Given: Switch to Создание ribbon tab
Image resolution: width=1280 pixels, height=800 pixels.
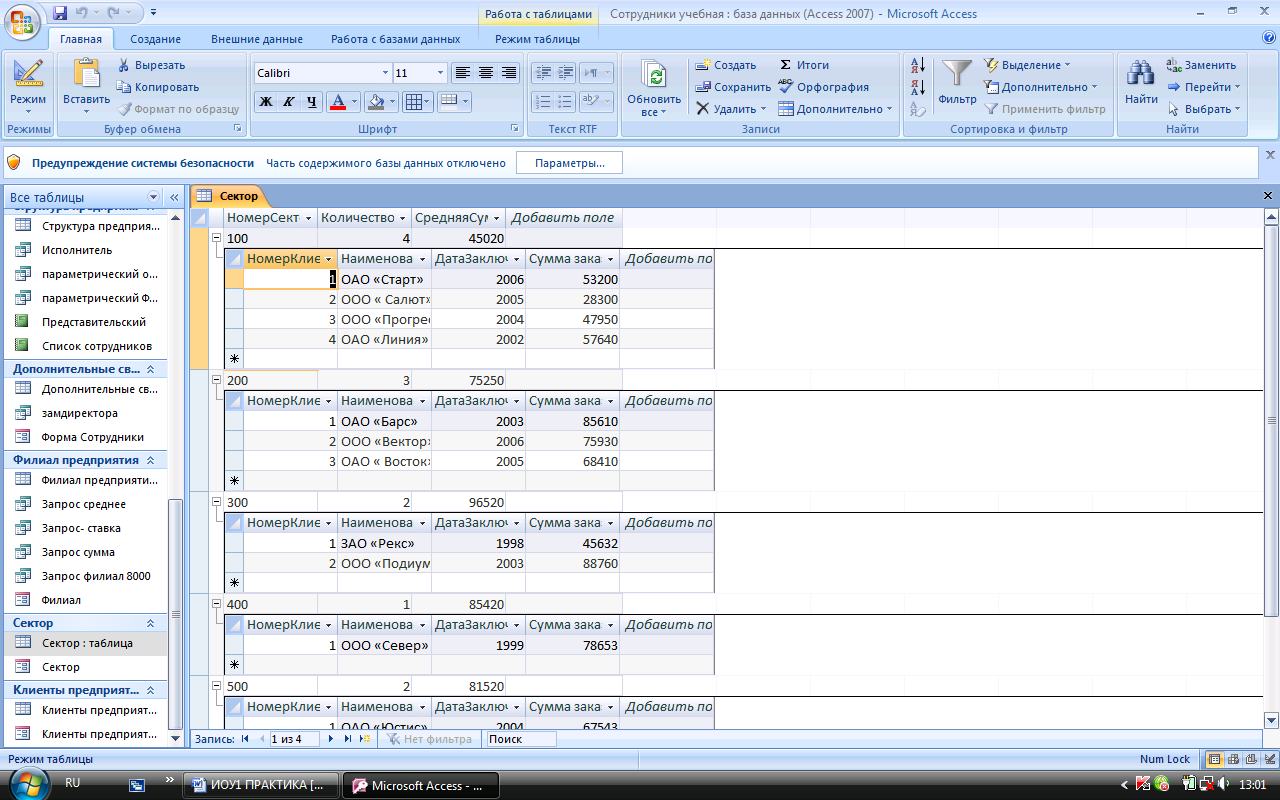Looking at the screenshot, I should (155, 39).
